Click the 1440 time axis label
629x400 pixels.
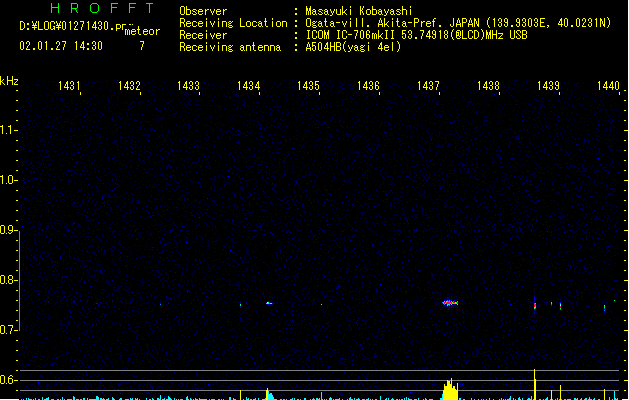tap(609, 86)
